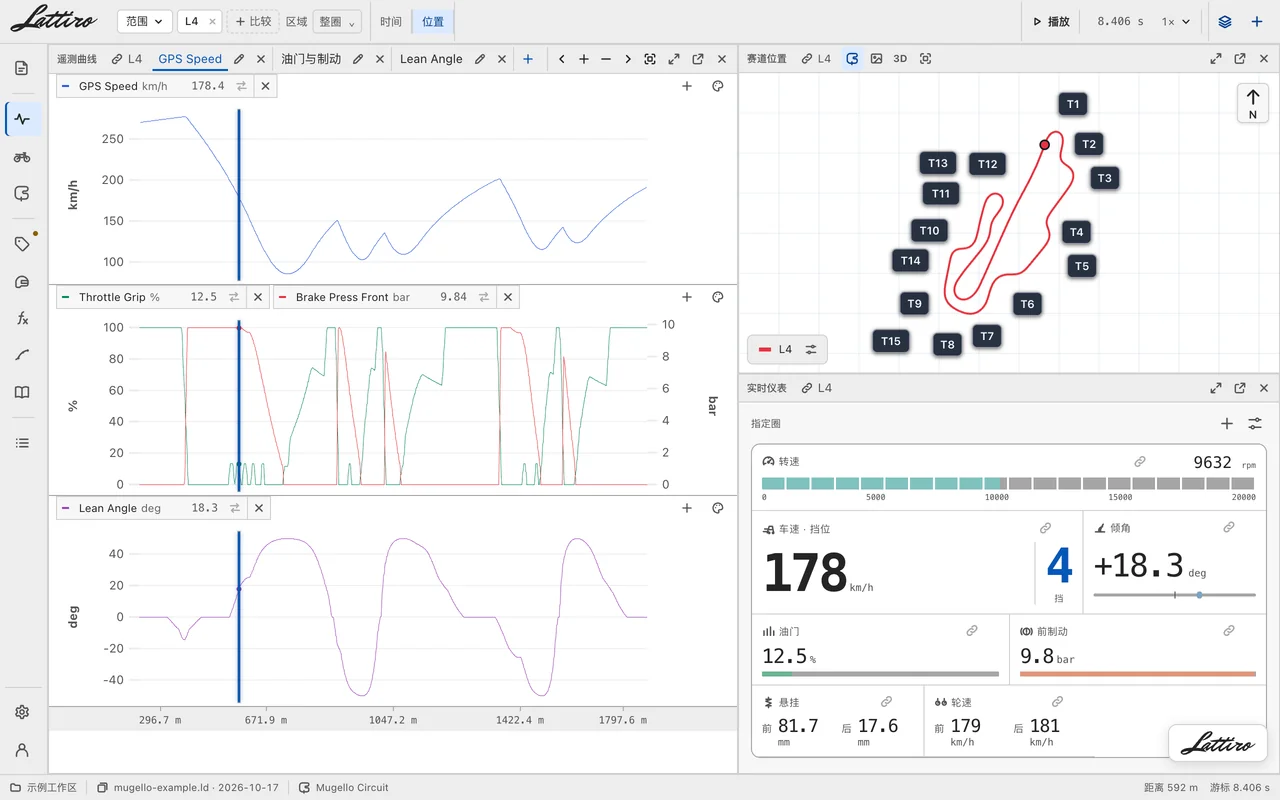The image size is (1280, 800).
Task: Switch to the Lean Angle tab
Action: [x=431, y=59]
